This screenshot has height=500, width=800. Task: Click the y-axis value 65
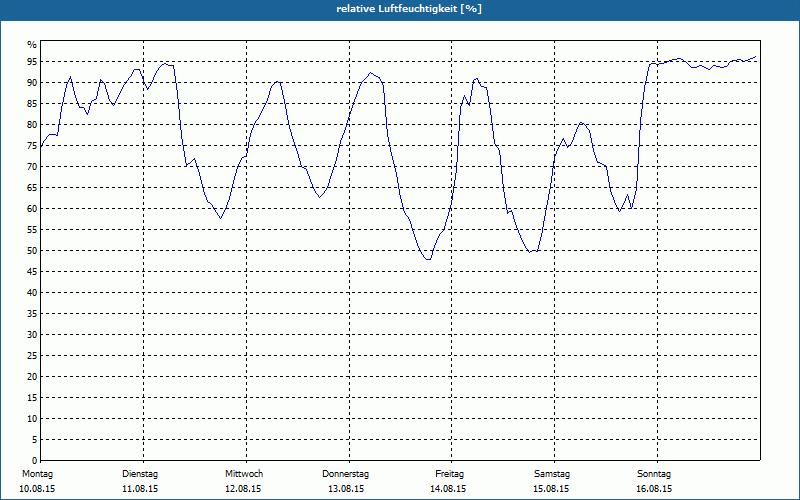coord(32,188)
